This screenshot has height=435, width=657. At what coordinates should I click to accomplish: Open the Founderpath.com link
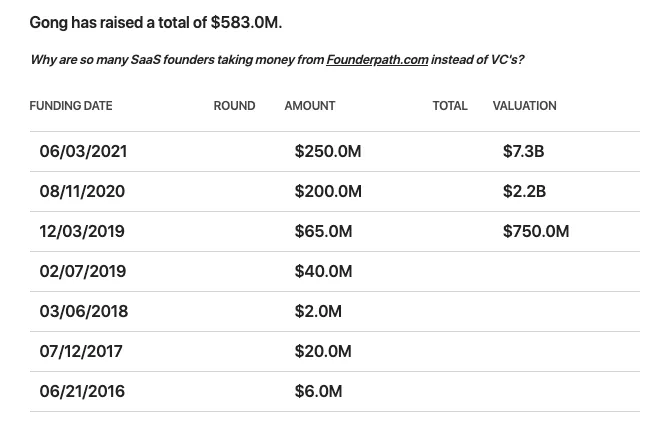(x=377, y=60)
